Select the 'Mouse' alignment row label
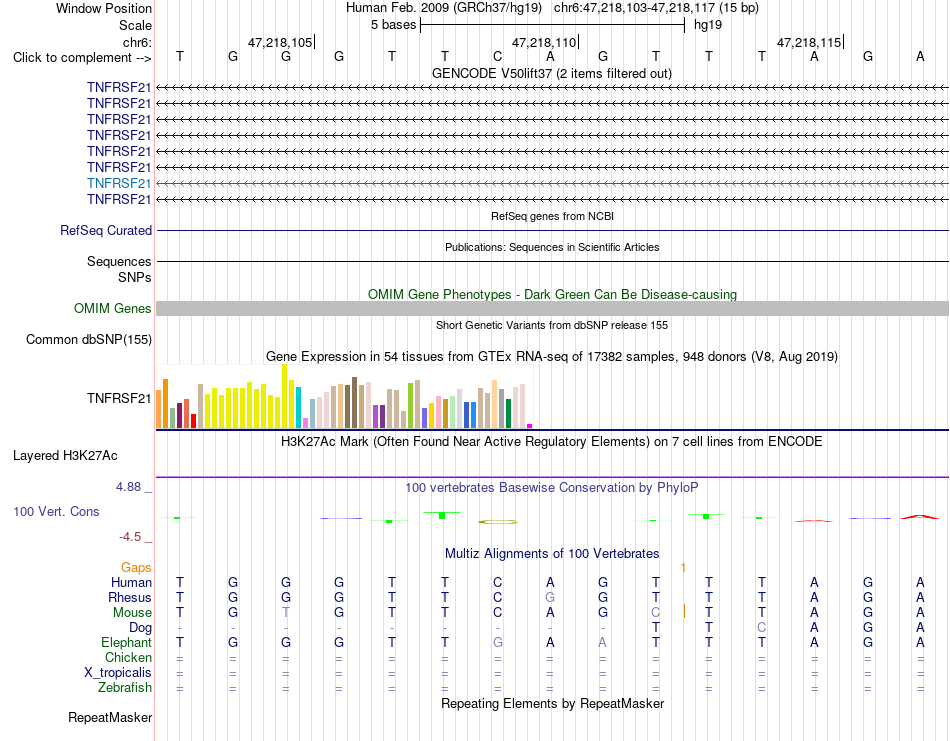This screenshot has height=741, width=950. (132, 613)
